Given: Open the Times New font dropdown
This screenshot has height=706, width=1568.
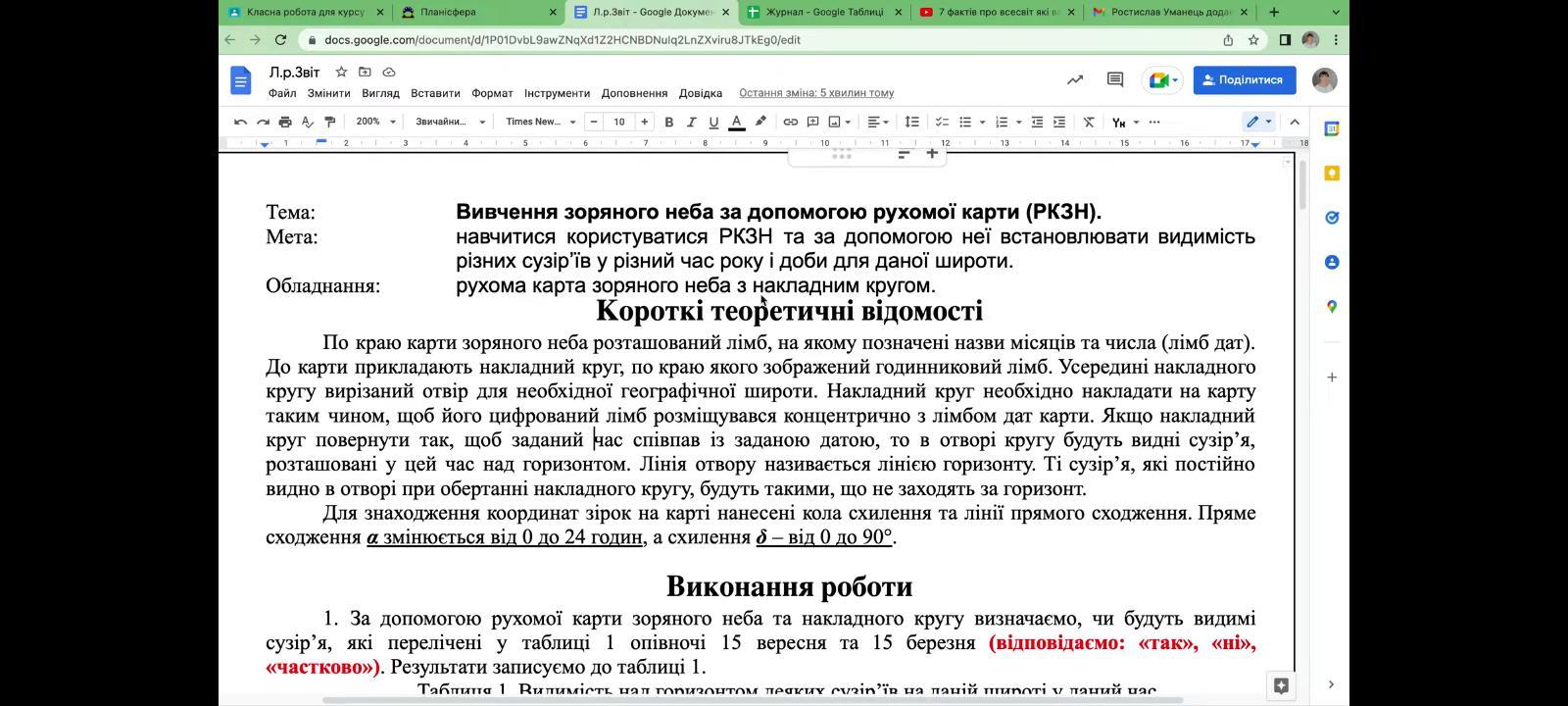Looking at the screenshot, I should pos(540,122).
